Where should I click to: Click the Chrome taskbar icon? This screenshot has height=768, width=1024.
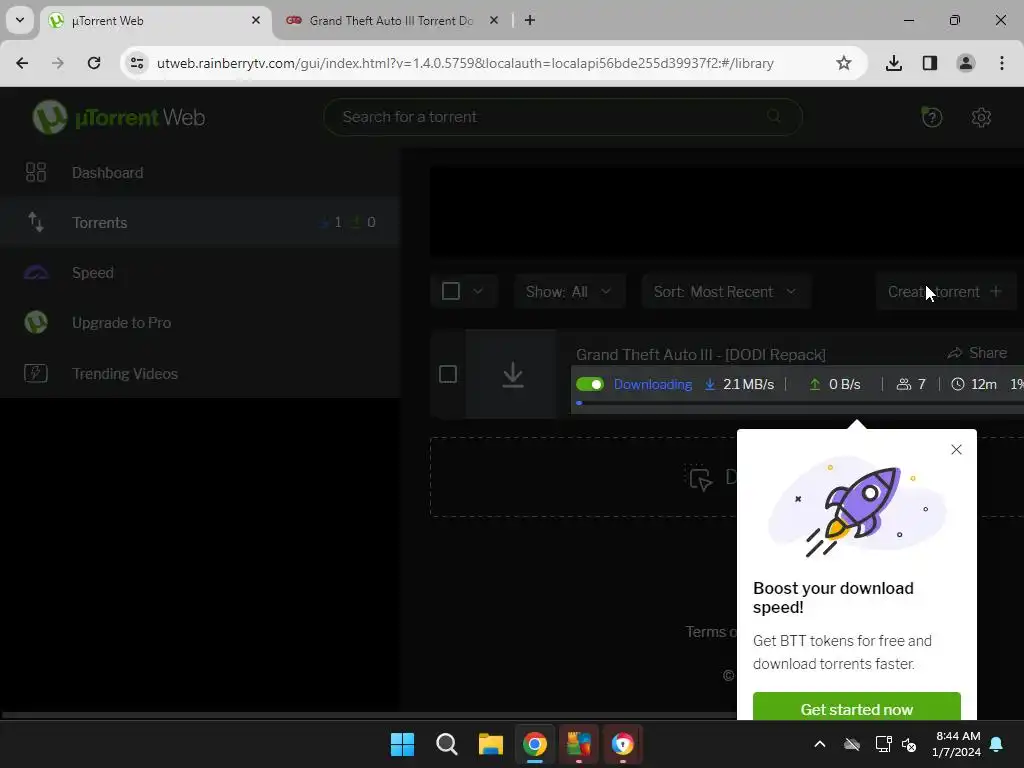click(x=535, y=744)
